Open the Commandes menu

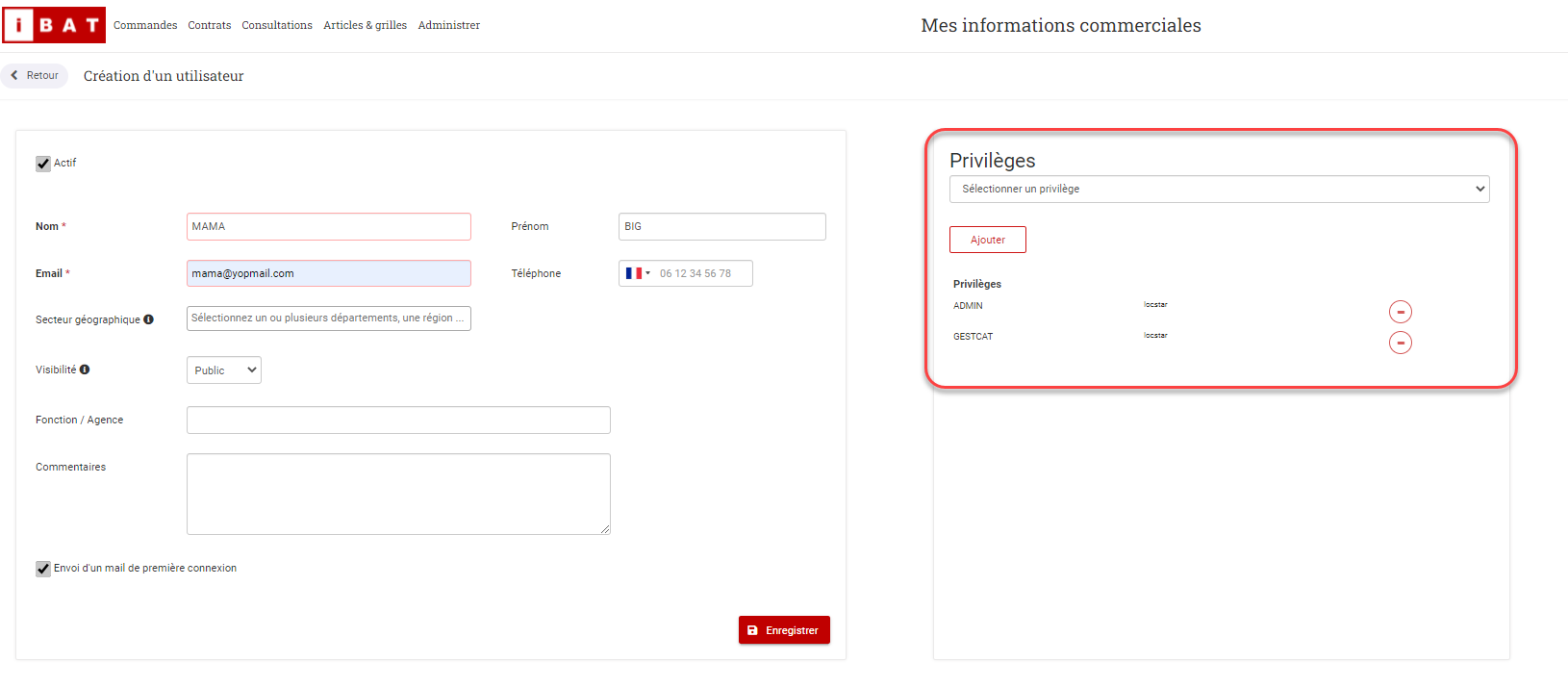pos(145,25)
